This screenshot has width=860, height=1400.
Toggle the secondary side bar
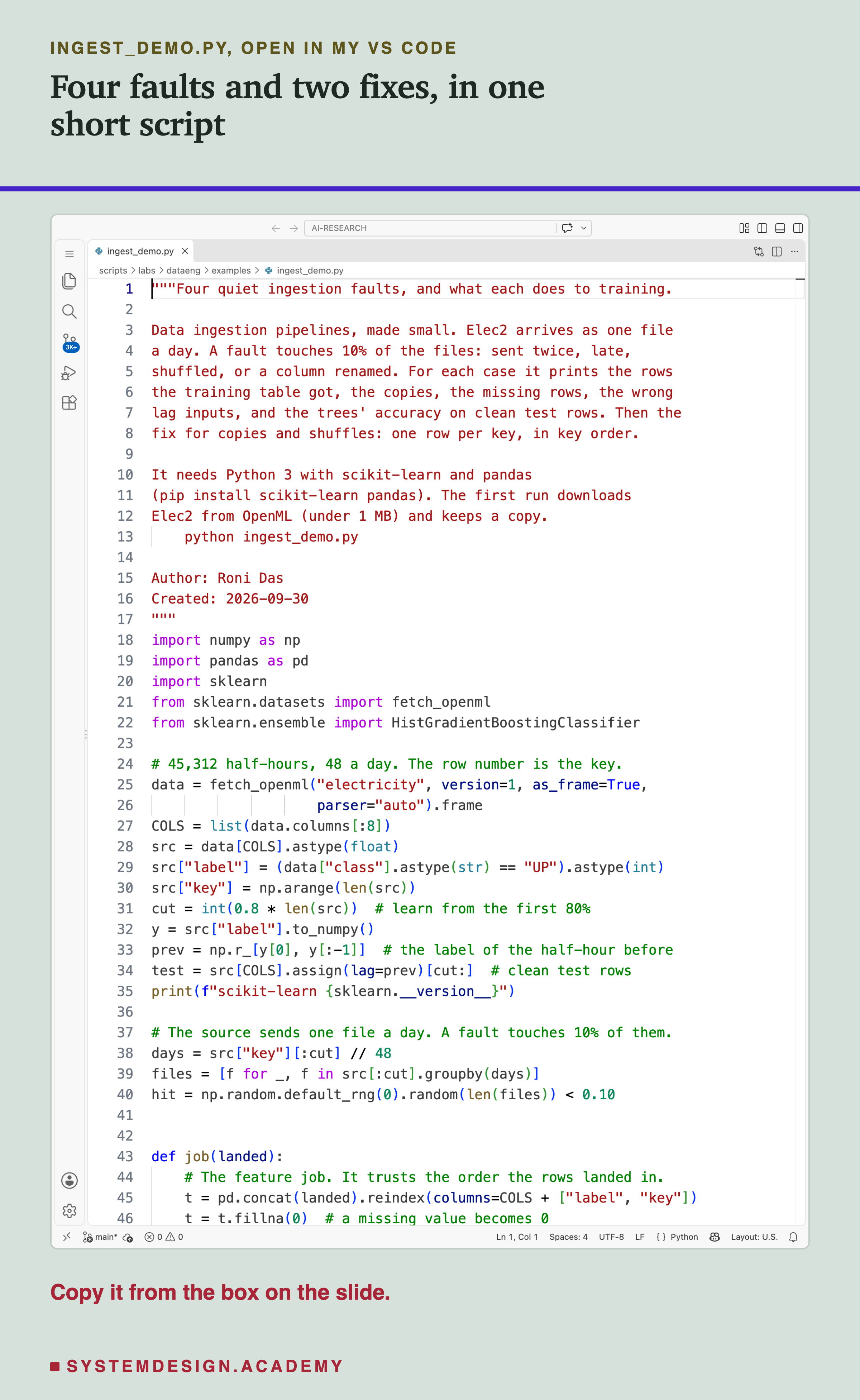point(798,228)
